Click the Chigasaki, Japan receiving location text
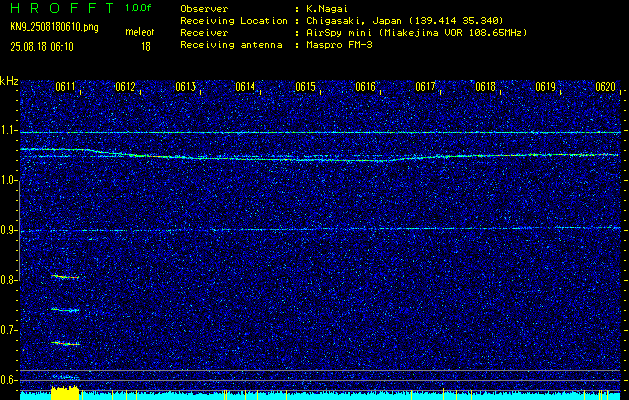The height and width of the screenshot is (400, 629). point(404,21)
